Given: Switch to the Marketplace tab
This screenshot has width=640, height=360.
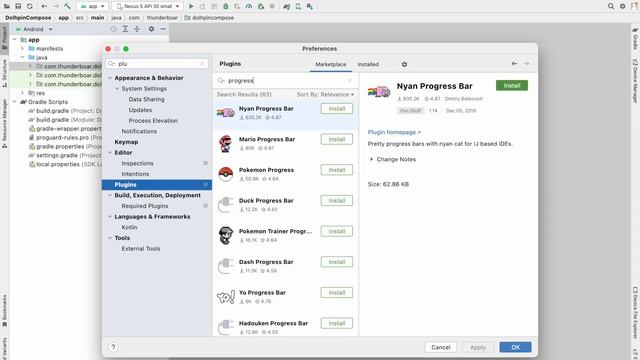Looking at the screenshot, I should [331, 64].
